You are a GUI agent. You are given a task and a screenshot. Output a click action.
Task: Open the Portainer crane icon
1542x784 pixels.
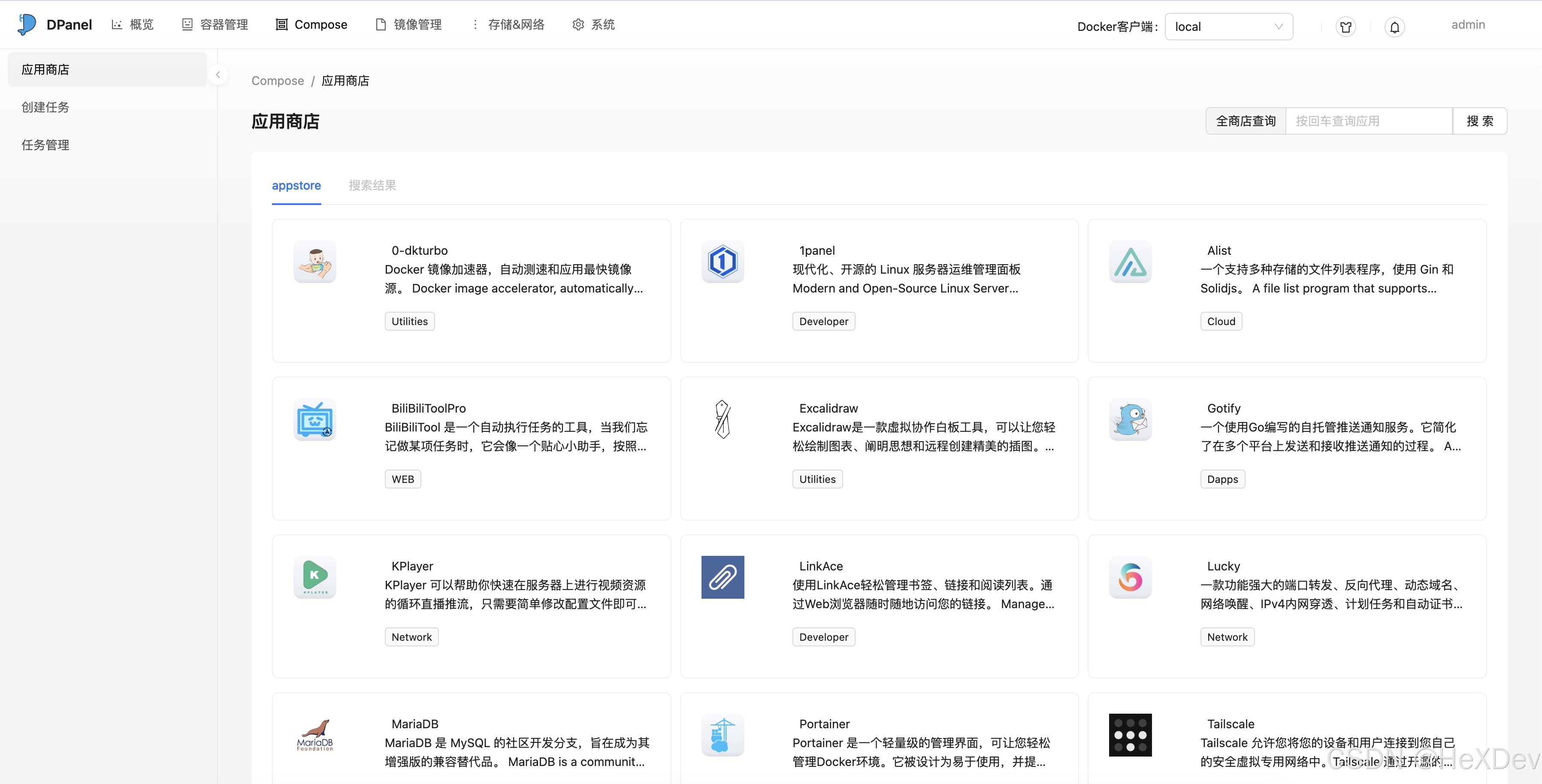(x=723, y=735)
